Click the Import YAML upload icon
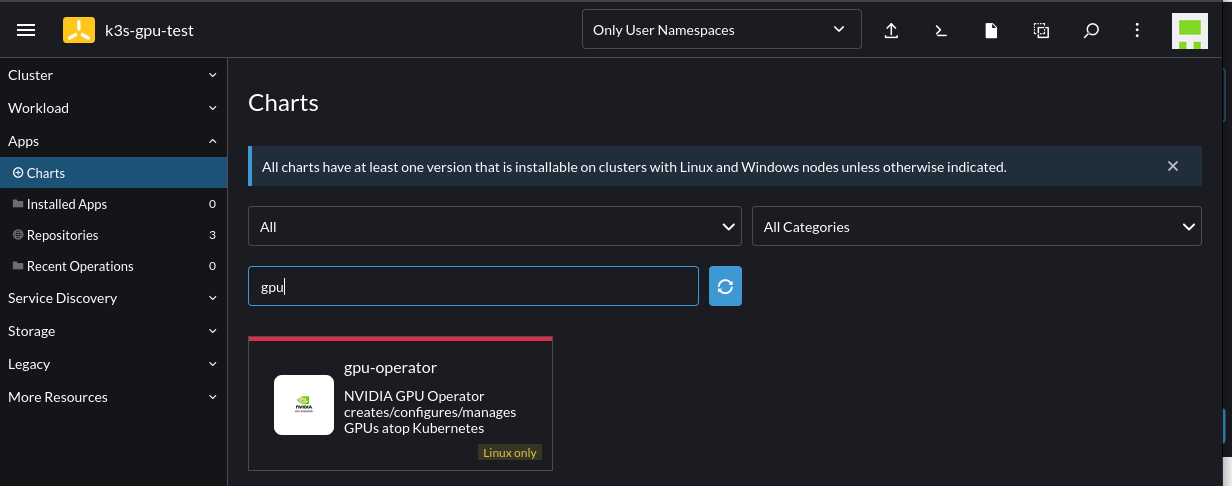The width and height of the screenshot is (1232, 486). tap(891, 30)
